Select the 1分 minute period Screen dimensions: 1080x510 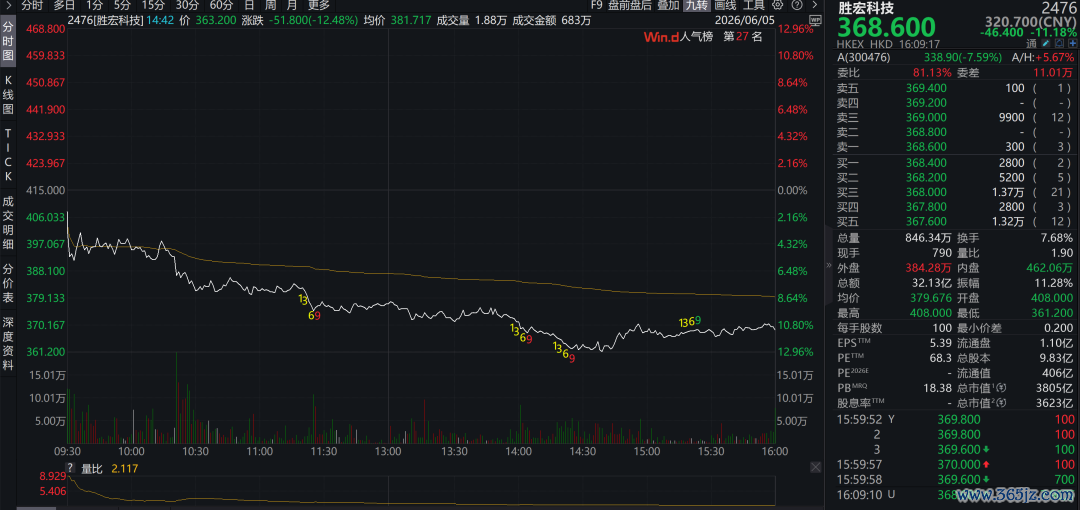[x=94, y=5]
